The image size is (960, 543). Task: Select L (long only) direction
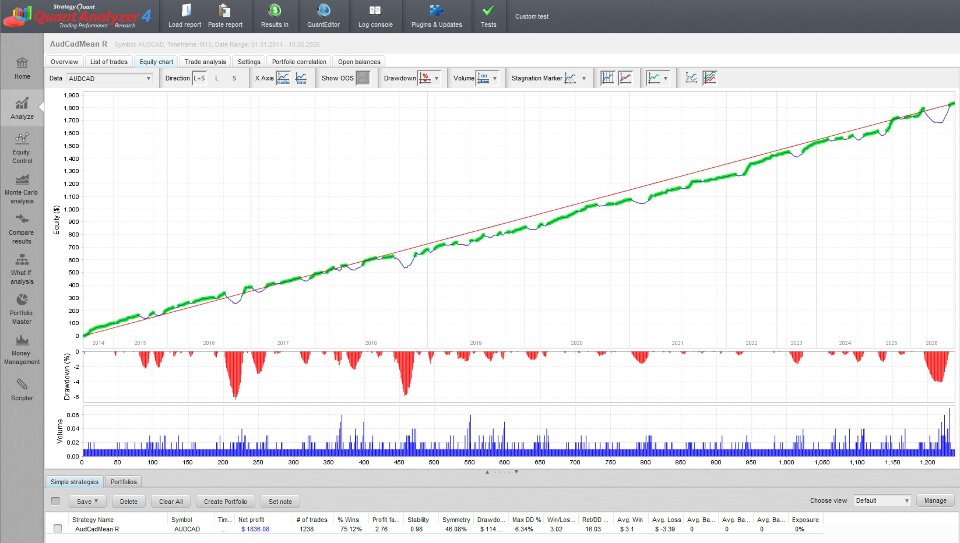click(216, 78)
